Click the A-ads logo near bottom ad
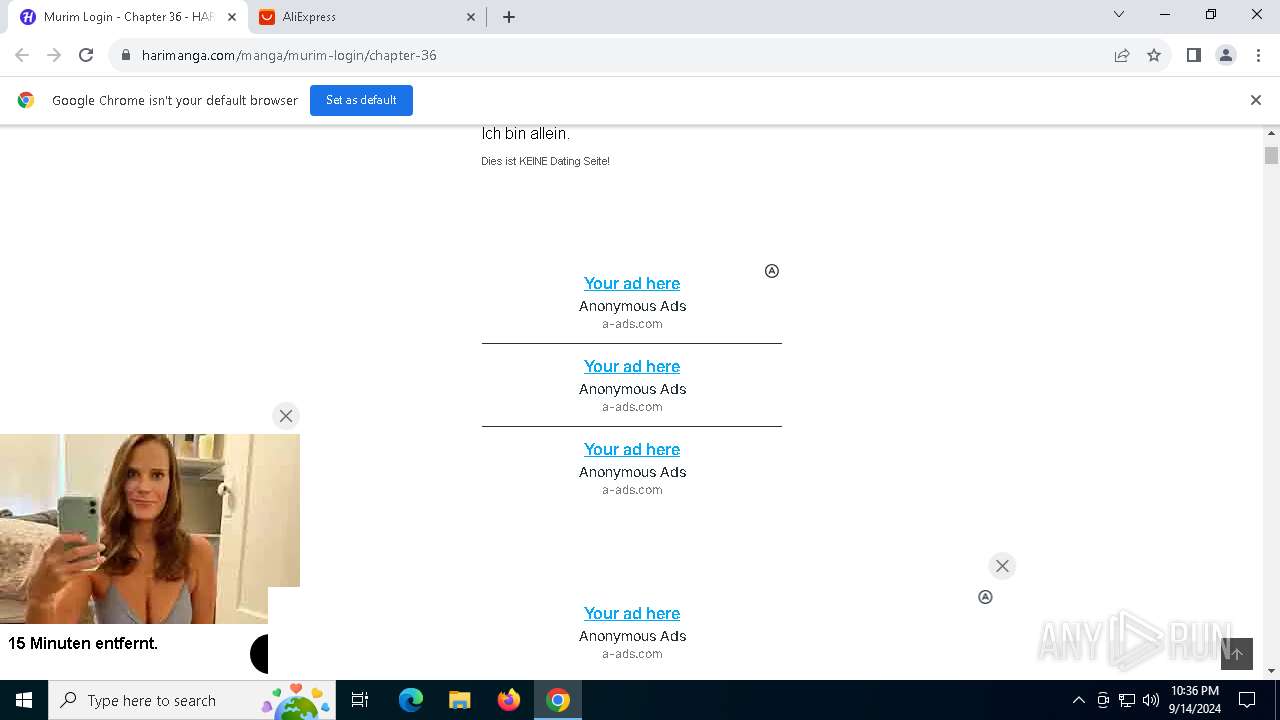 tap(985, 597)
